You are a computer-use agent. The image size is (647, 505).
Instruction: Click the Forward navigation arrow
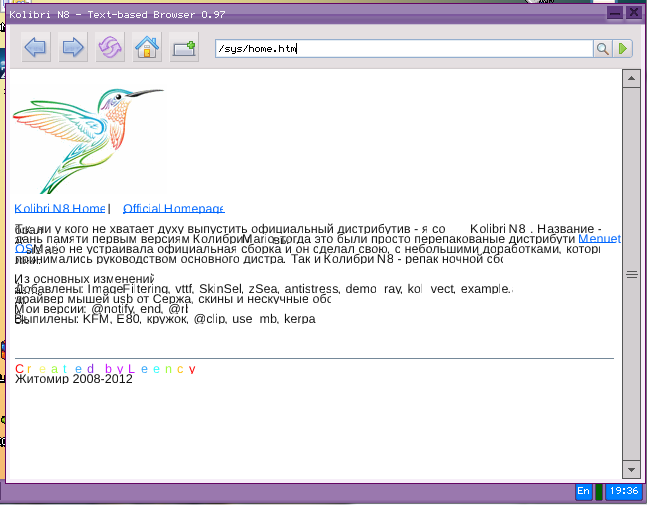pos(73,48)
